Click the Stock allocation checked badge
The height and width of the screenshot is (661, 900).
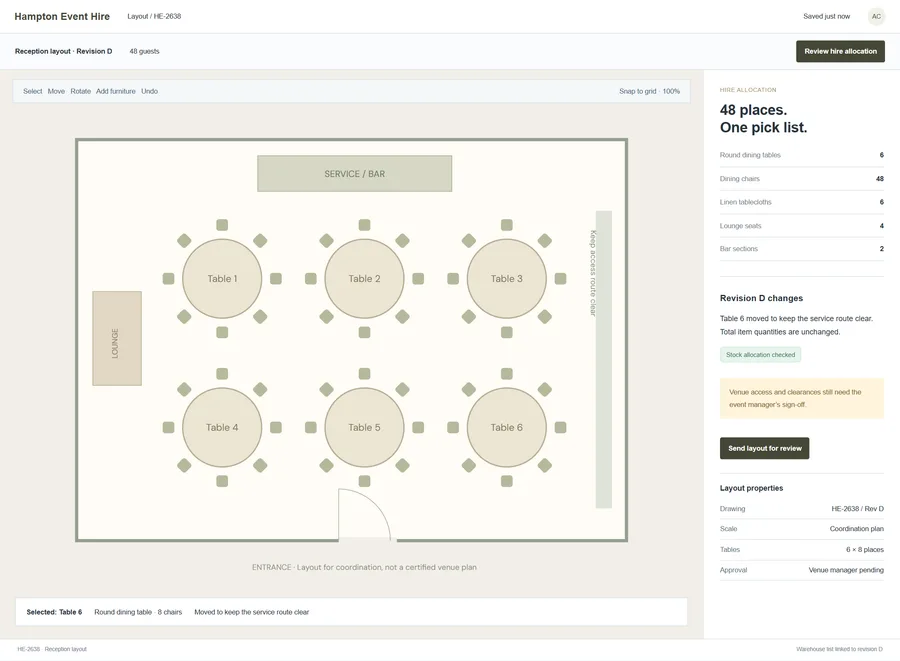coord(761,355)
